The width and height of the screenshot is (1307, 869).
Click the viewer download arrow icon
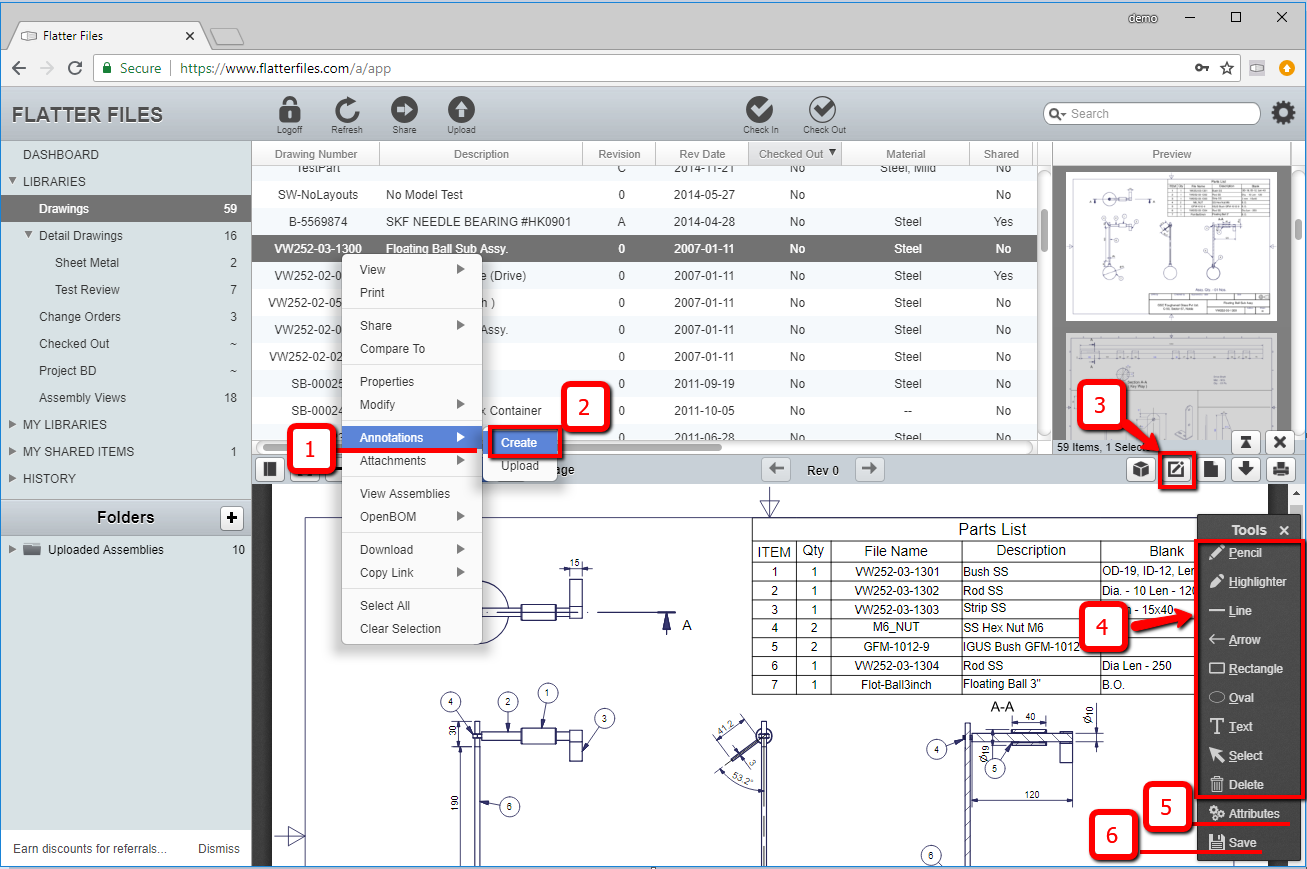pos(1245,469)
